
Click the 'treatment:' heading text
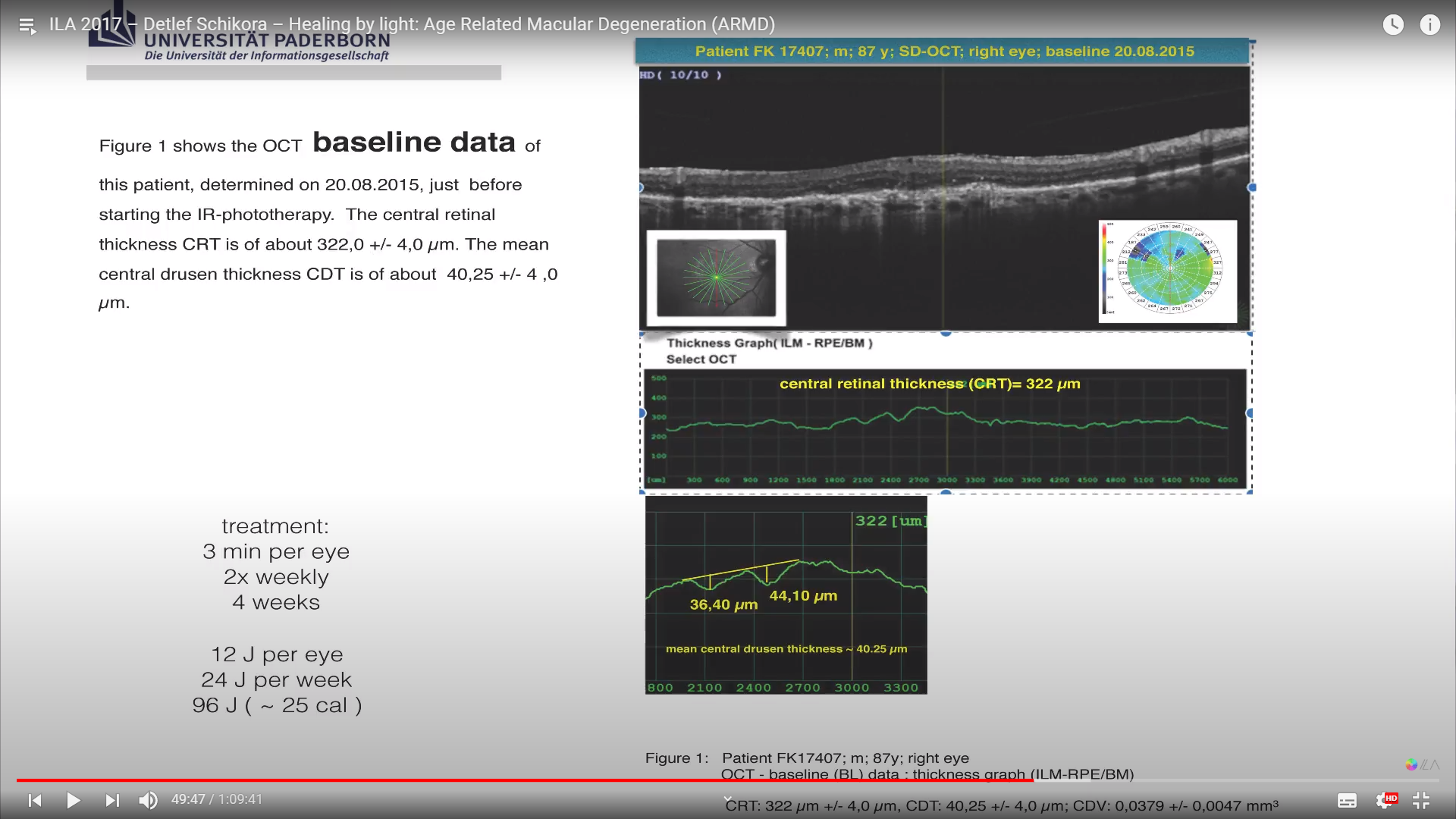275,526
